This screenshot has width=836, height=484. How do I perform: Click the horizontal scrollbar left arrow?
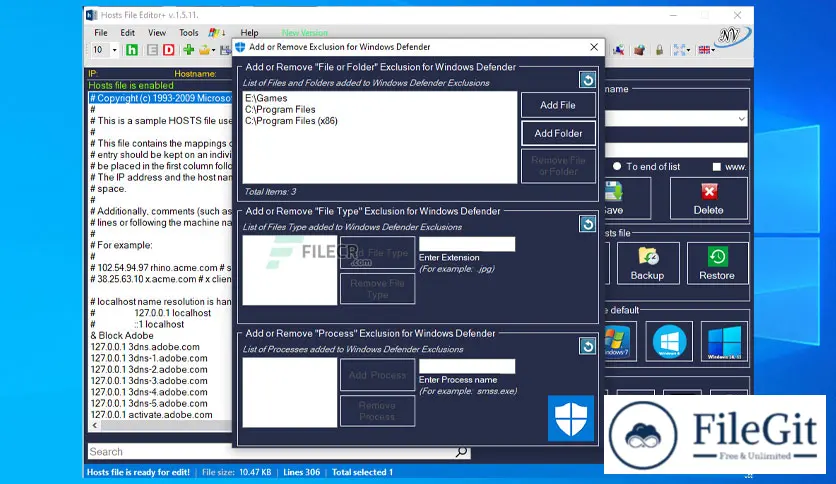click(95, 425)
